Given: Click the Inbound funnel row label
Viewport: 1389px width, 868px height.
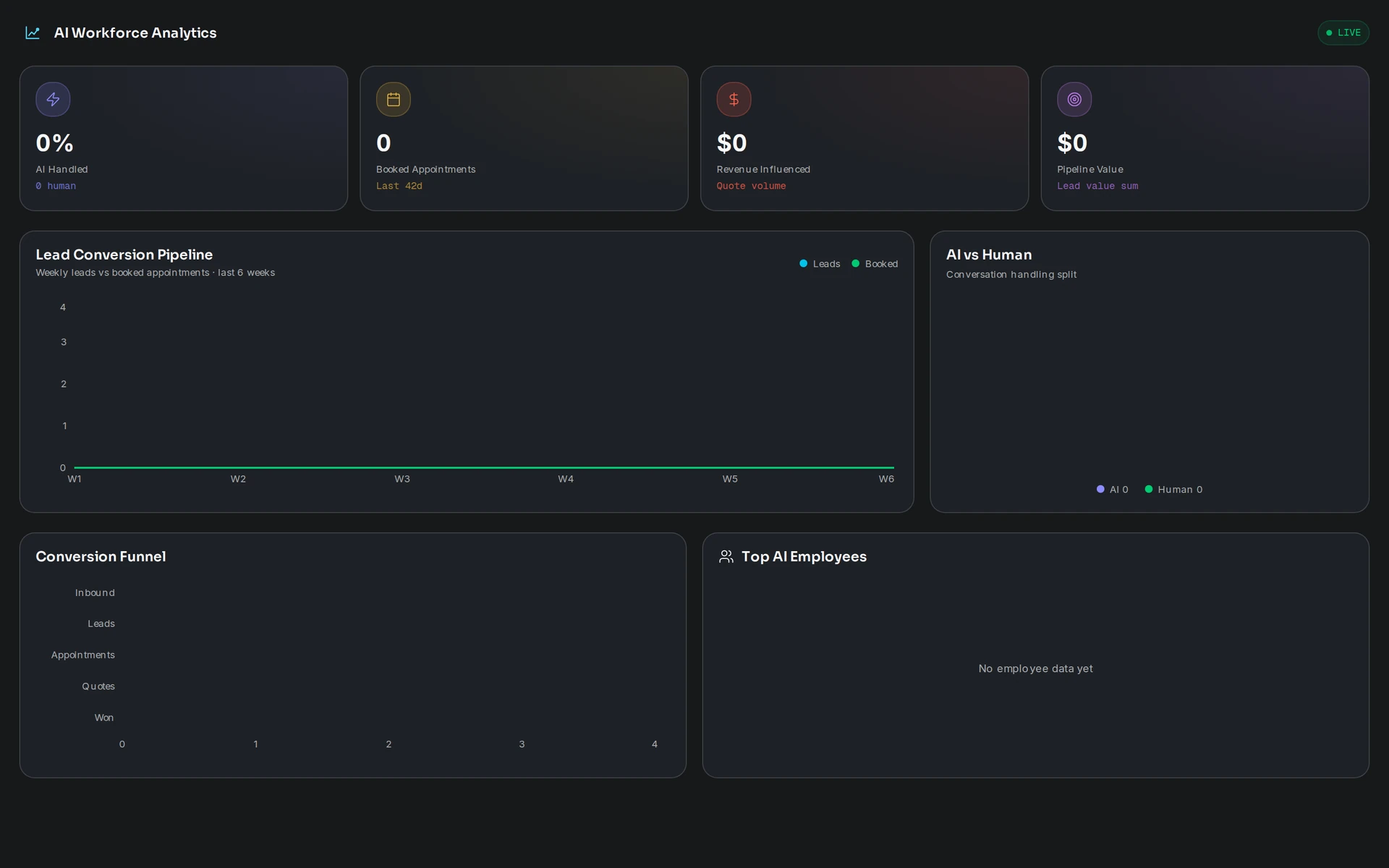Looking at the screenshot, I should tap(95, 592).
